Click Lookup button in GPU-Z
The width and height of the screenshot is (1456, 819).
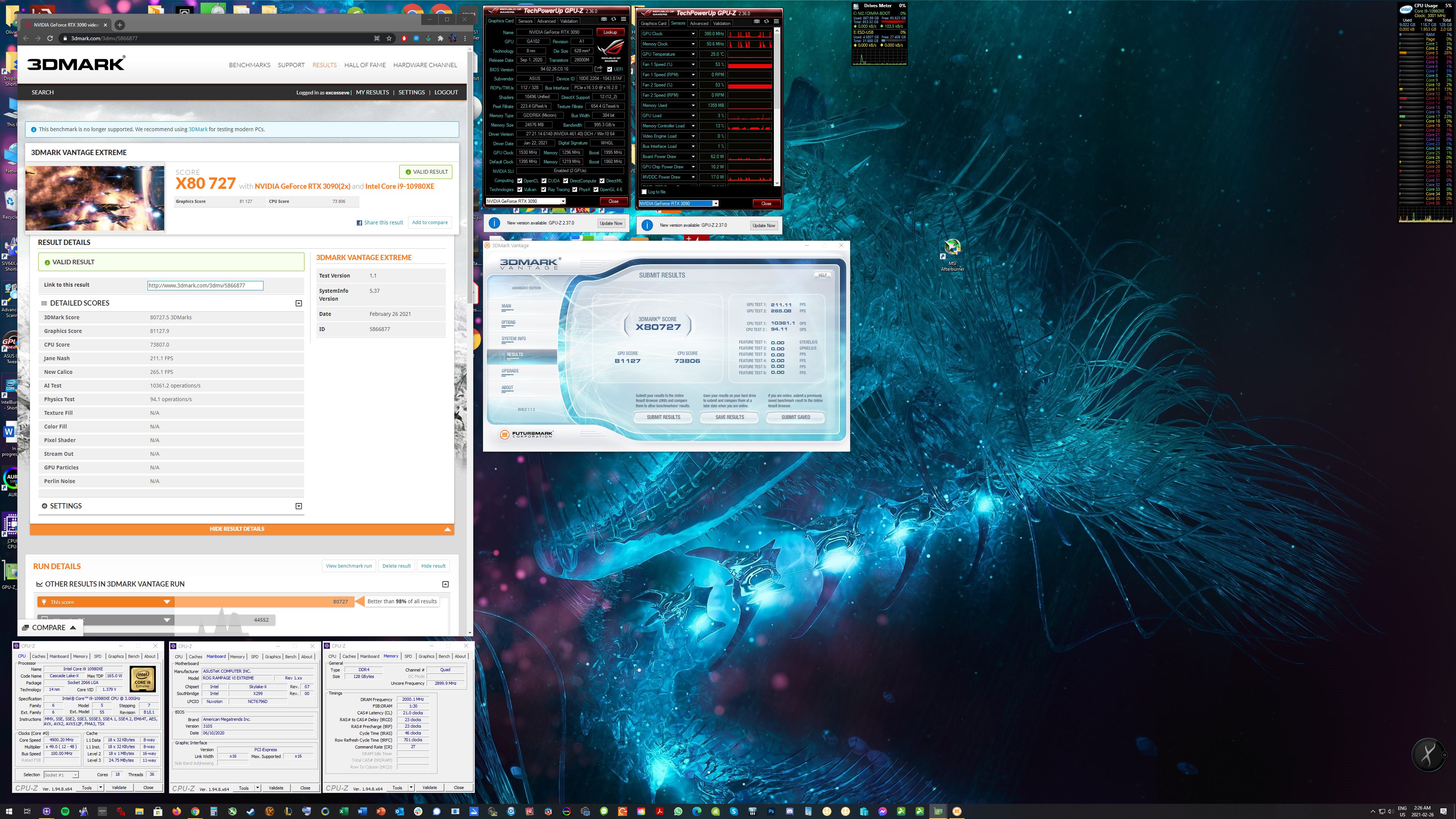click(610, 32)
